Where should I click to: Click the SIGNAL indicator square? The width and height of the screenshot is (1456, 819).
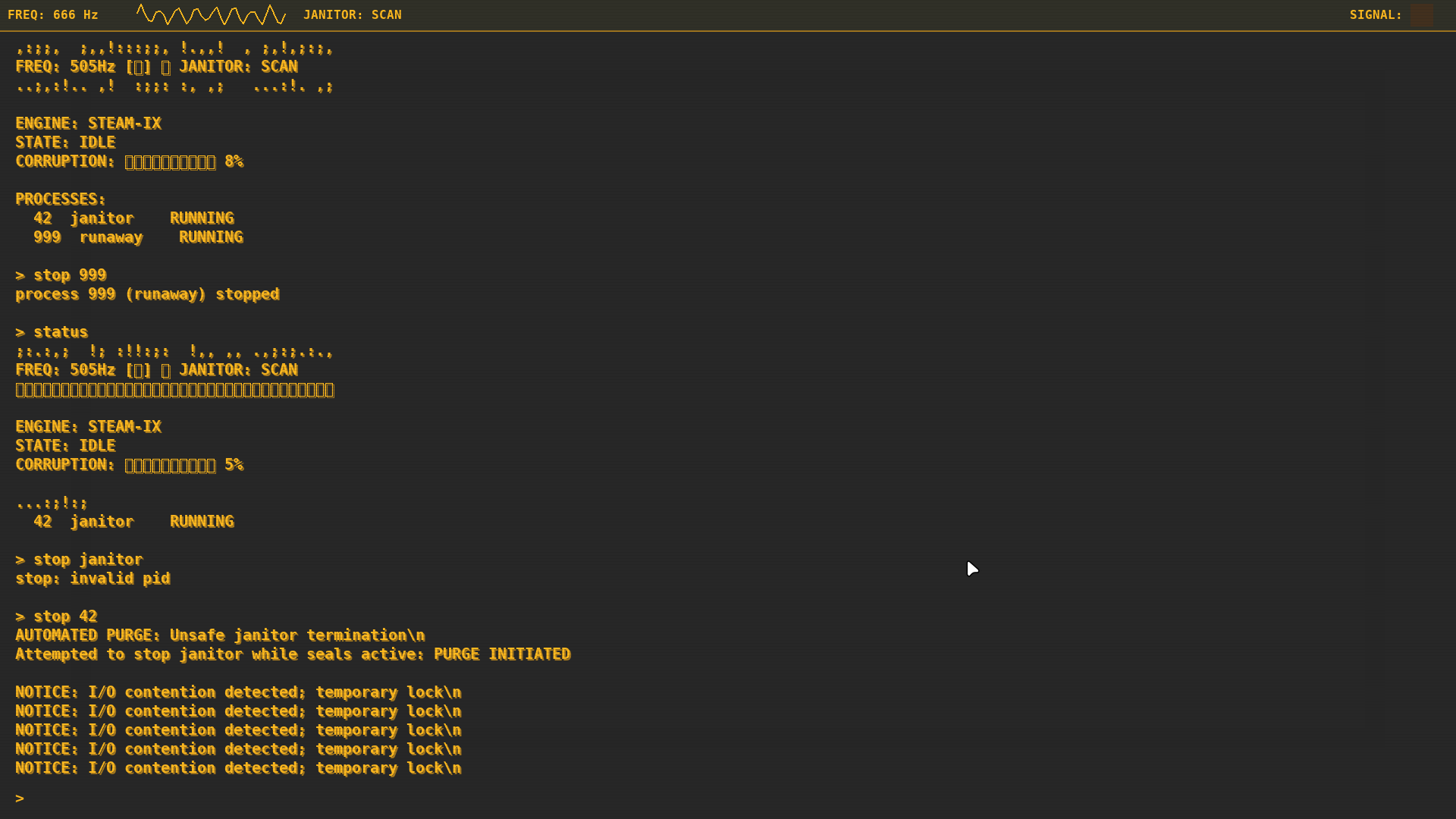pos(1422,15)
